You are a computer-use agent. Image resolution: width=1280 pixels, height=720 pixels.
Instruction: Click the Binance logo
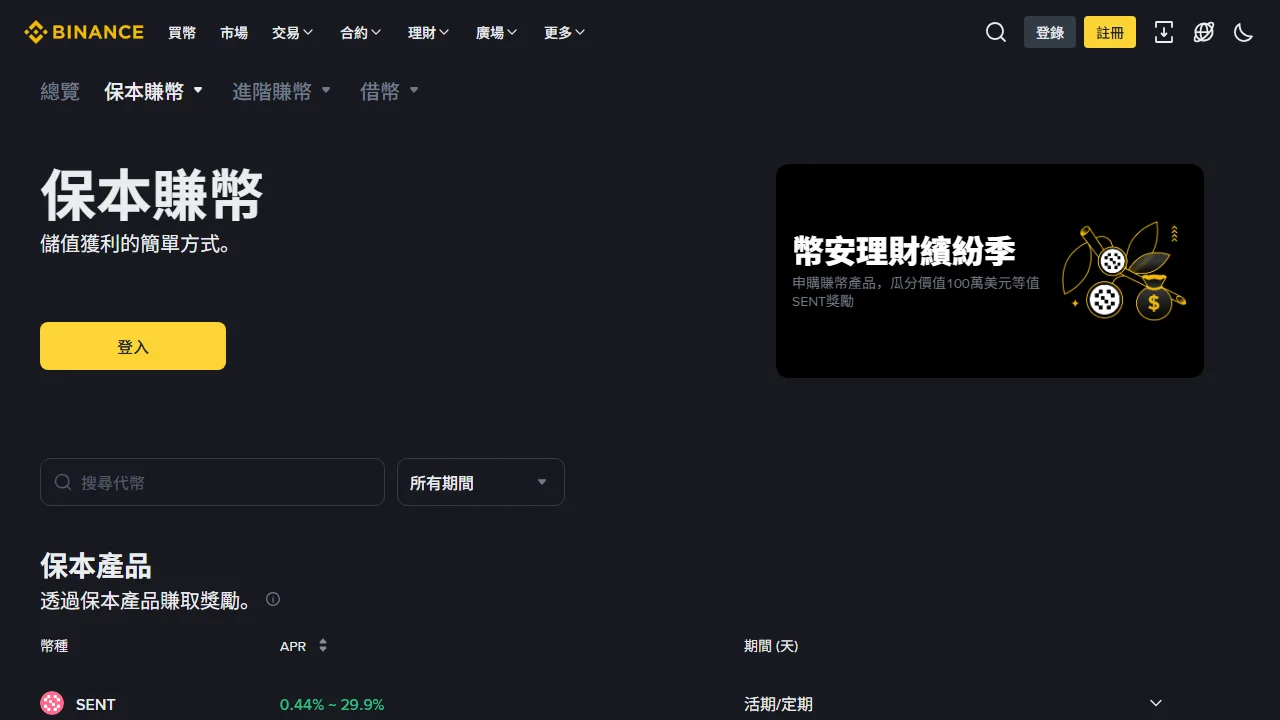click(x=84, y=32)
